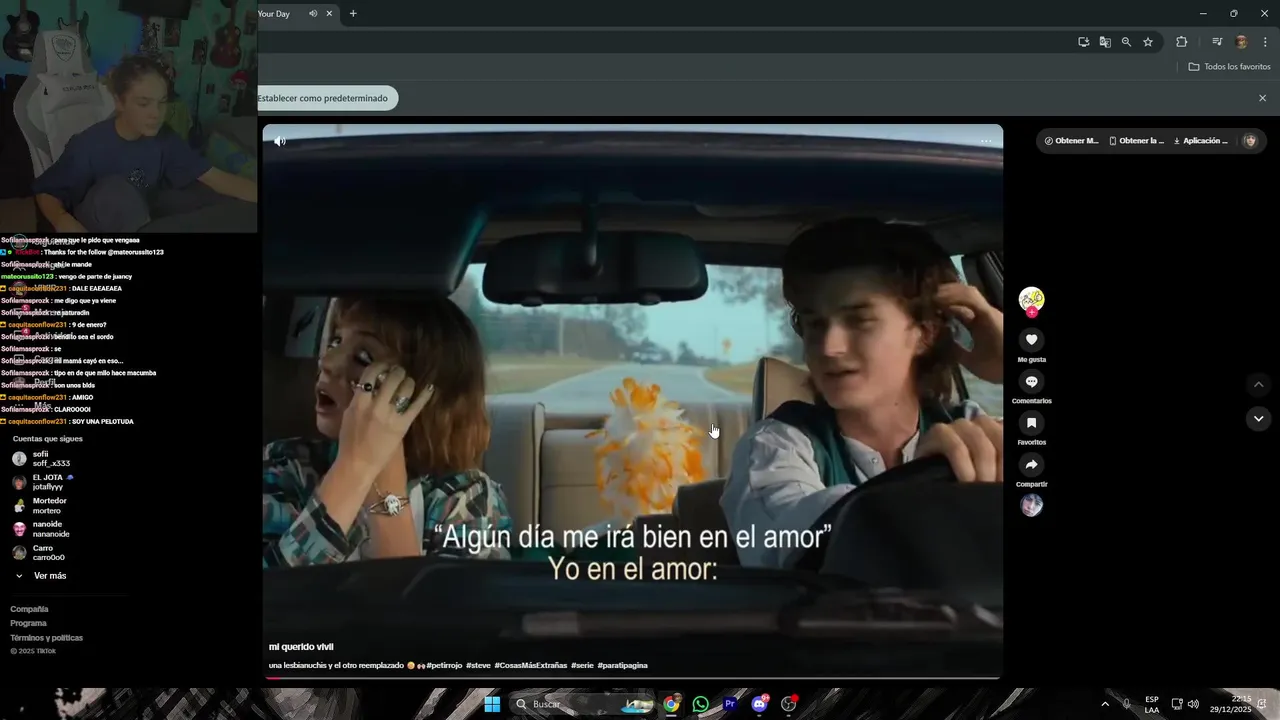Open a new browser tab
Image resolution: width=1280 pixels, height=720 pixels.
(x=353, y=13)
